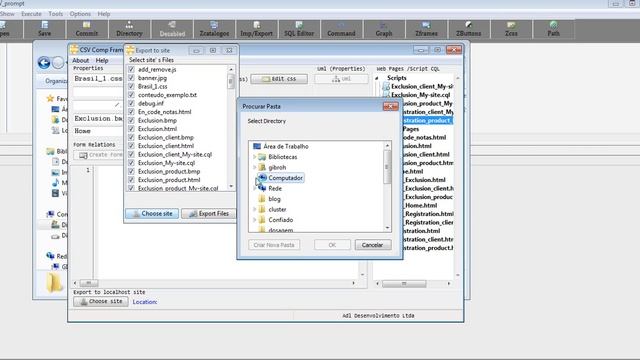Open the Options menu in the menu bar
Viewport: 640px width, 360px height.
(80, 14)
